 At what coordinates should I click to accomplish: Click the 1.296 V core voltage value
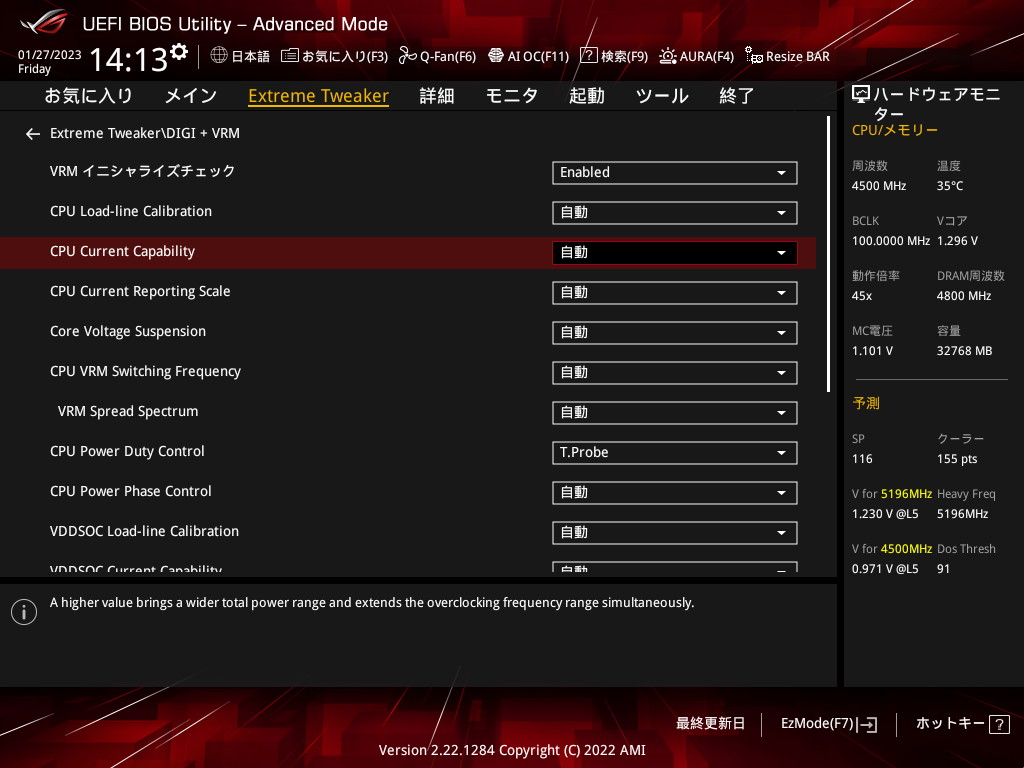point(957,241)
